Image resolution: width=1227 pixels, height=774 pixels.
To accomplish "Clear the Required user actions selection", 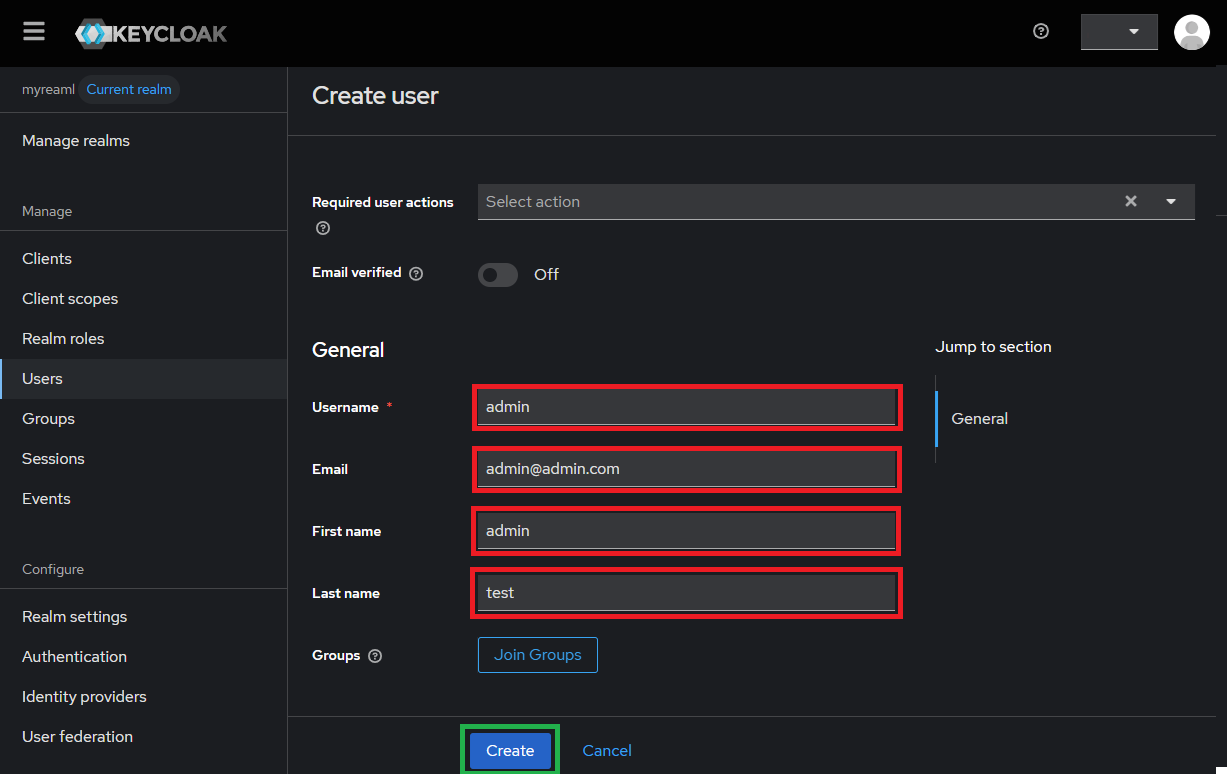I will tap(1131, 201).
